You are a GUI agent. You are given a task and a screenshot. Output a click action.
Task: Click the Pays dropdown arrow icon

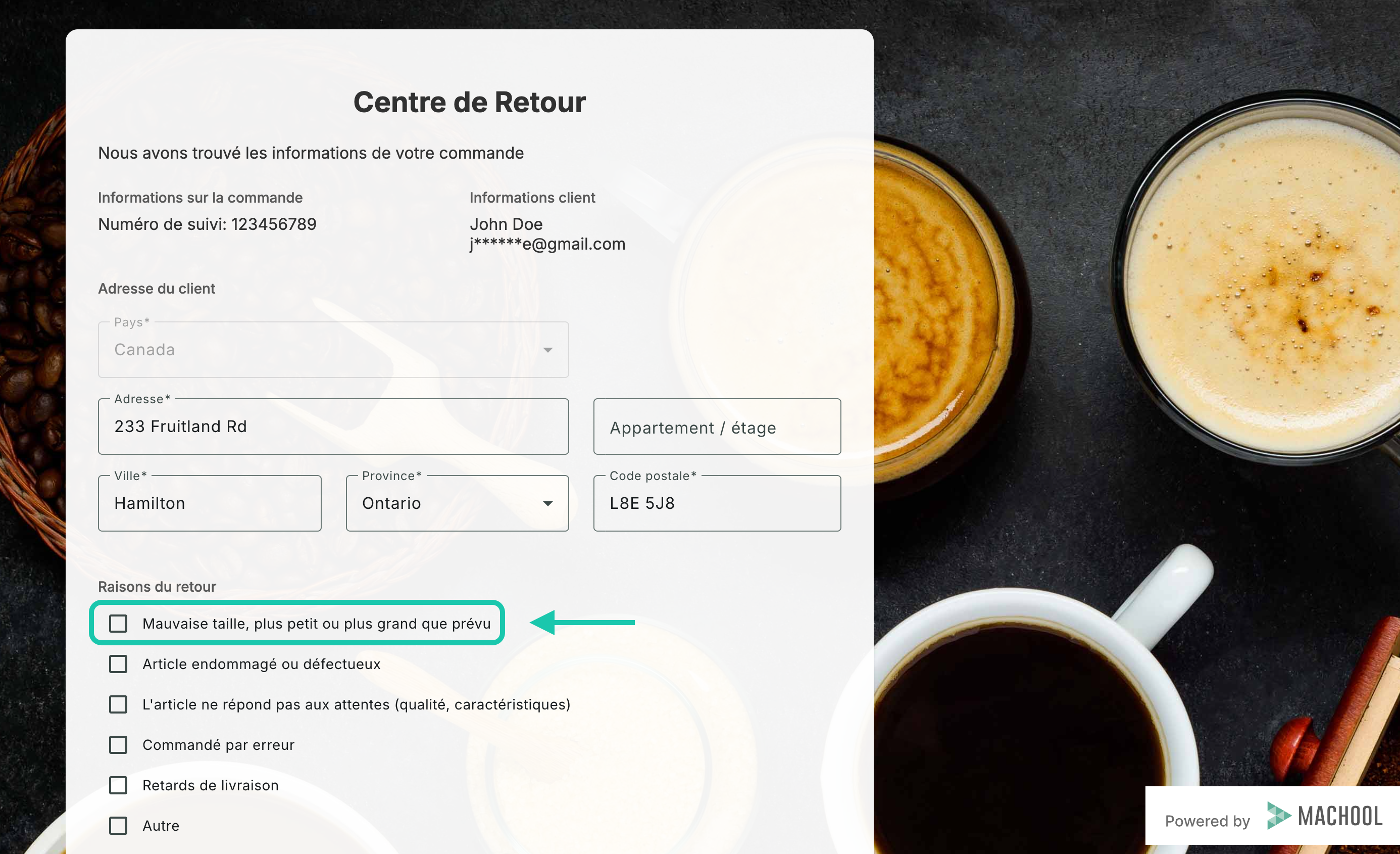click(x=547, y=350)
